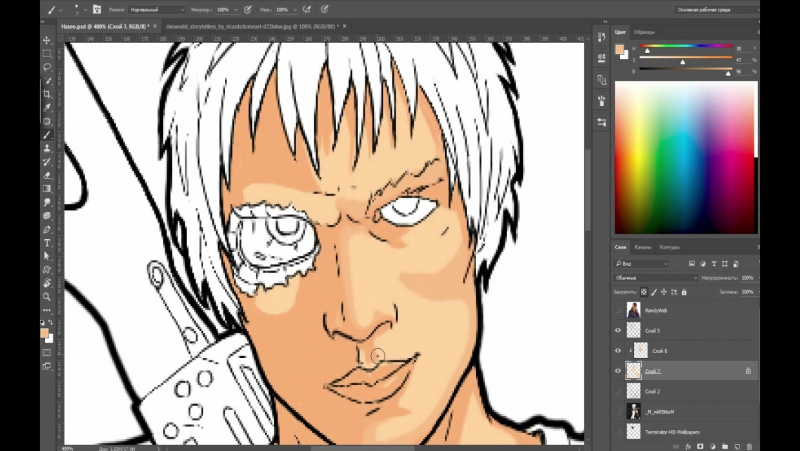Hide the Слой 5 layer
Image resolution: width=800 pixels, height=451 pixels.
point(618,331)
